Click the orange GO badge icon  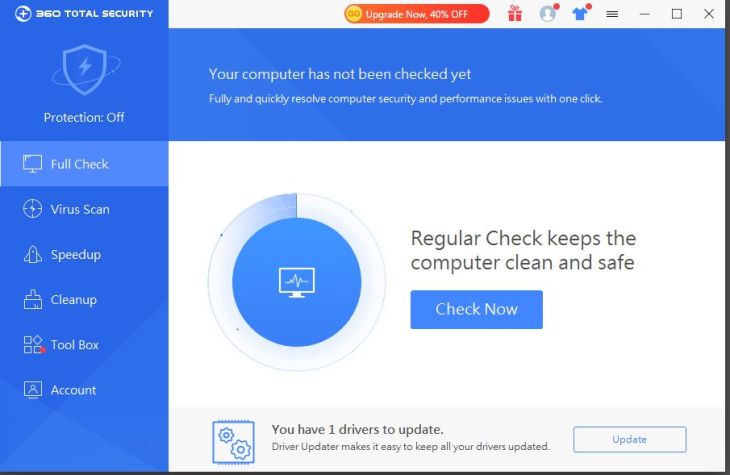[354, 14]
